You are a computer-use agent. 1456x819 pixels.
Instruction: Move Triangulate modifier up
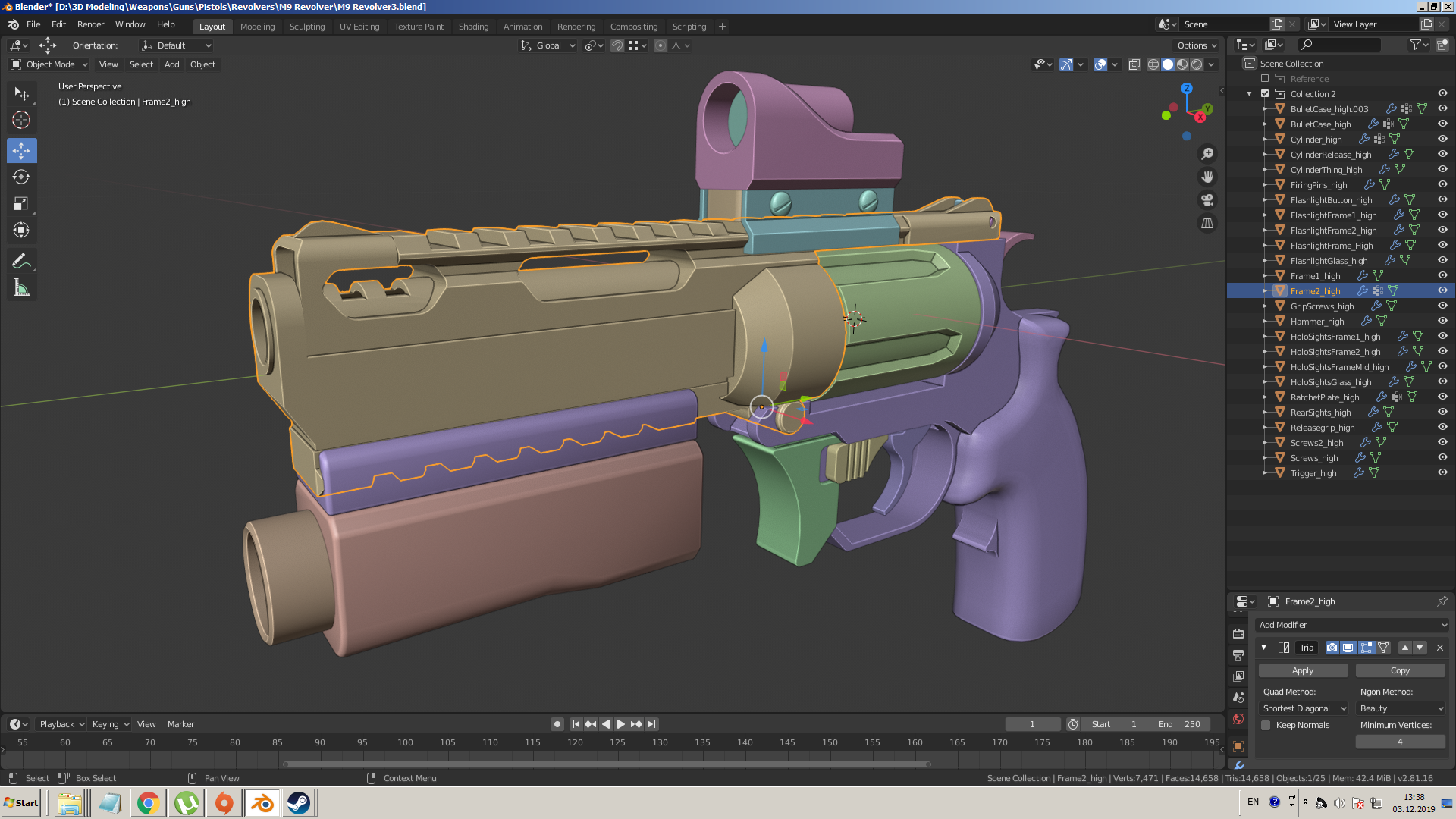point(1405,648)
